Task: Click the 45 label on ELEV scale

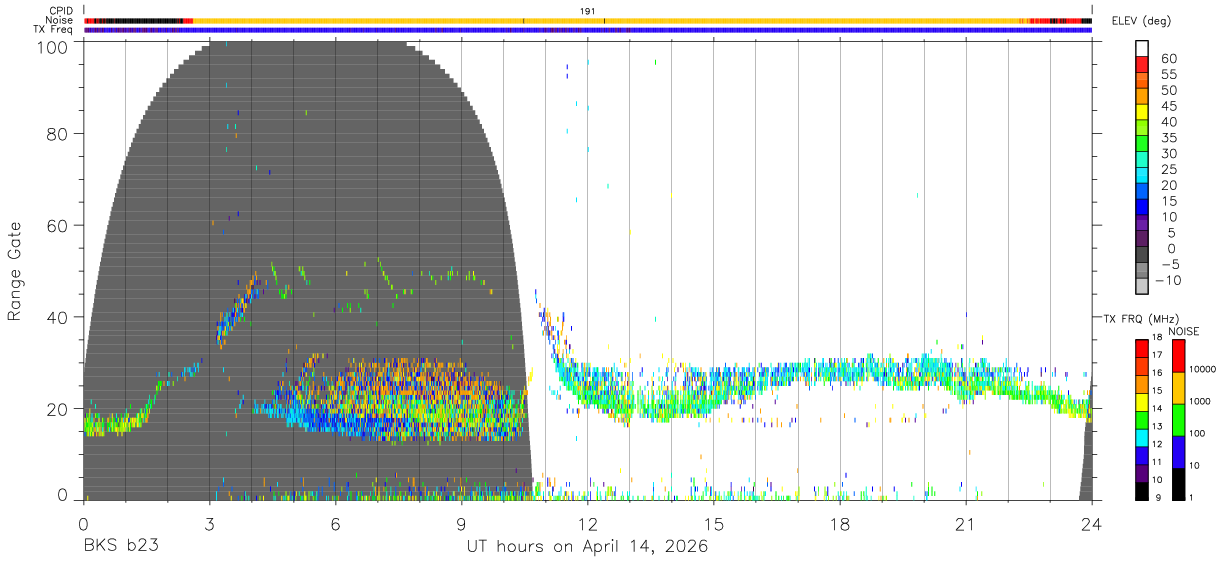Action: point(1168,106)
